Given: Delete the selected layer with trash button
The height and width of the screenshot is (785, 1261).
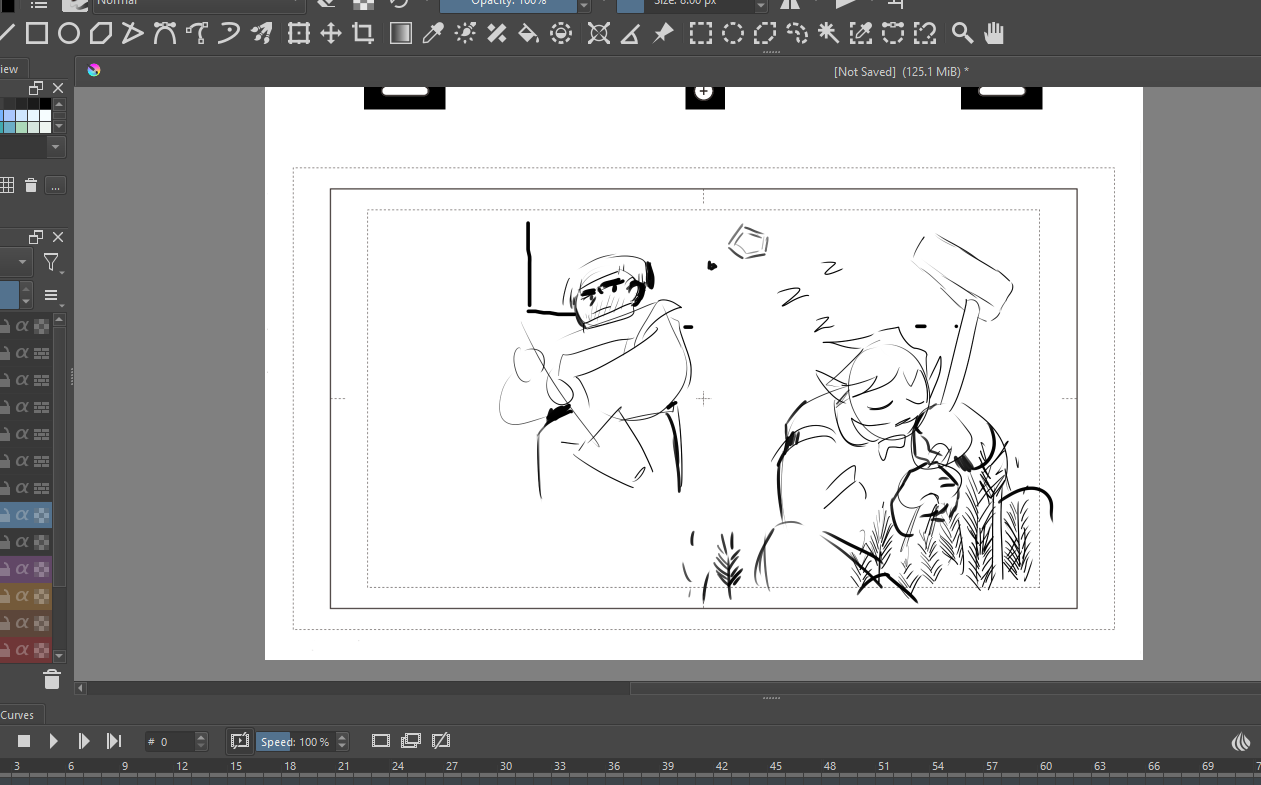Looking at the screenshot, I should [x=52, y=680].
